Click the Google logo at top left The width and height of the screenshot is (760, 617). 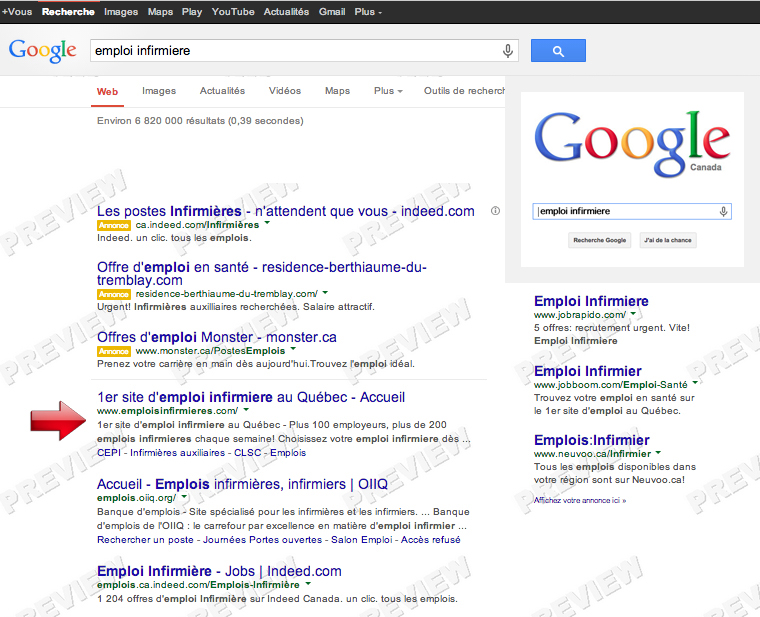43,50
